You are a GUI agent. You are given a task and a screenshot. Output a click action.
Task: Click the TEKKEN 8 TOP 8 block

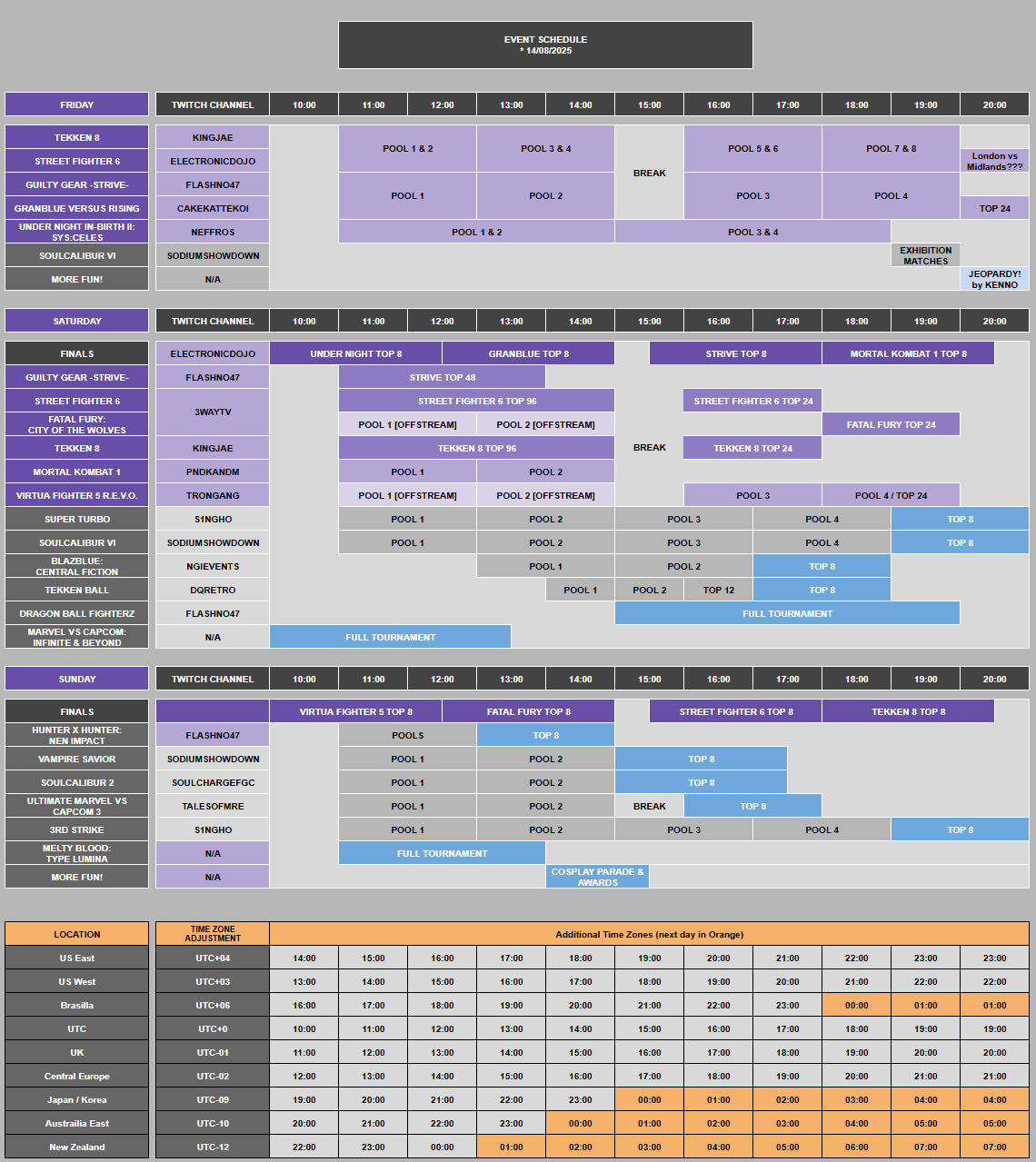[908, 711]
